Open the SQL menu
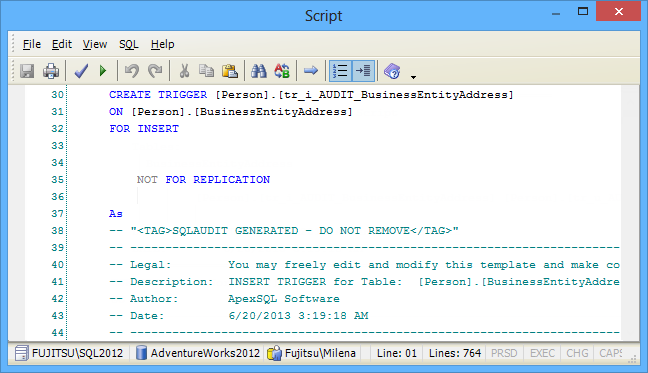The height and width of the screenshot is (373, 648). point(129,44)
